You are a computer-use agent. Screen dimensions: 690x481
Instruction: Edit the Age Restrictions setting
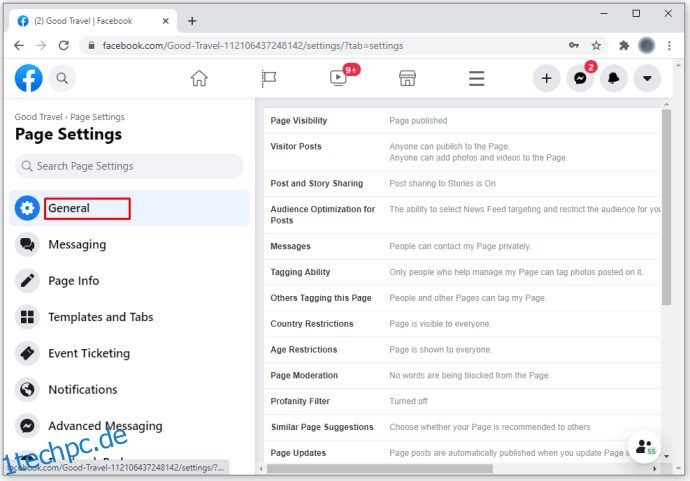pyautogui.click(x=462, y=349)
